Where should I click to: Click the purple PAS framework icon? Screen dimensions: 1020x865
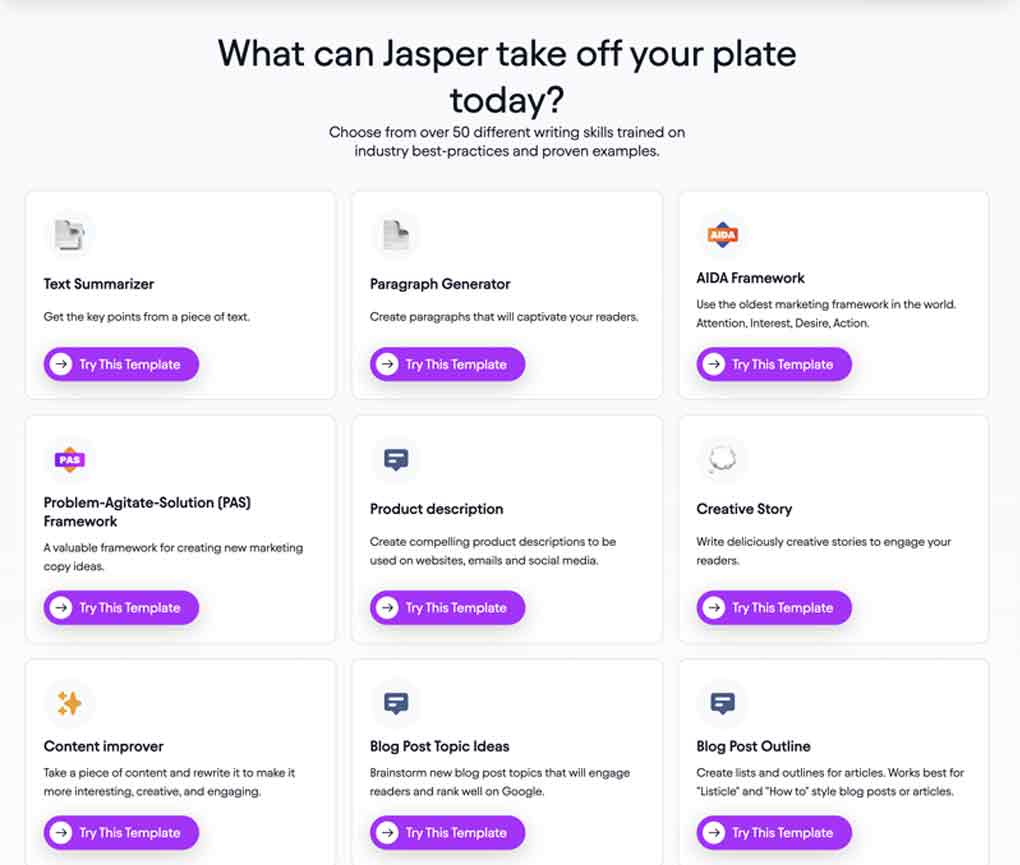point(70,460)
